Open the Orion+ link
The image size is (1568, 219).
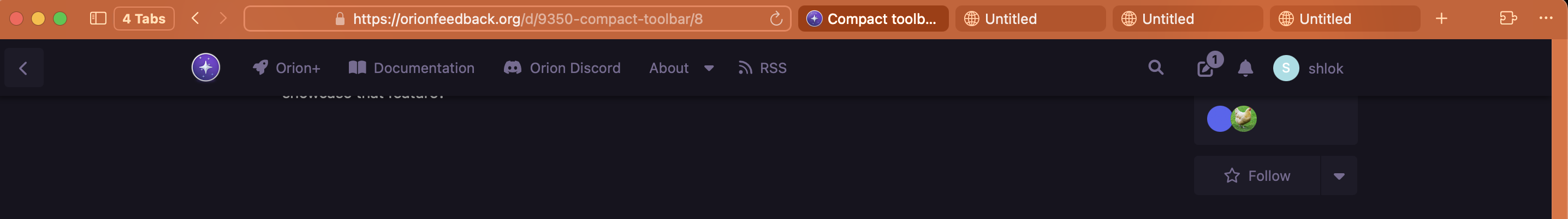tap(287, 68)
